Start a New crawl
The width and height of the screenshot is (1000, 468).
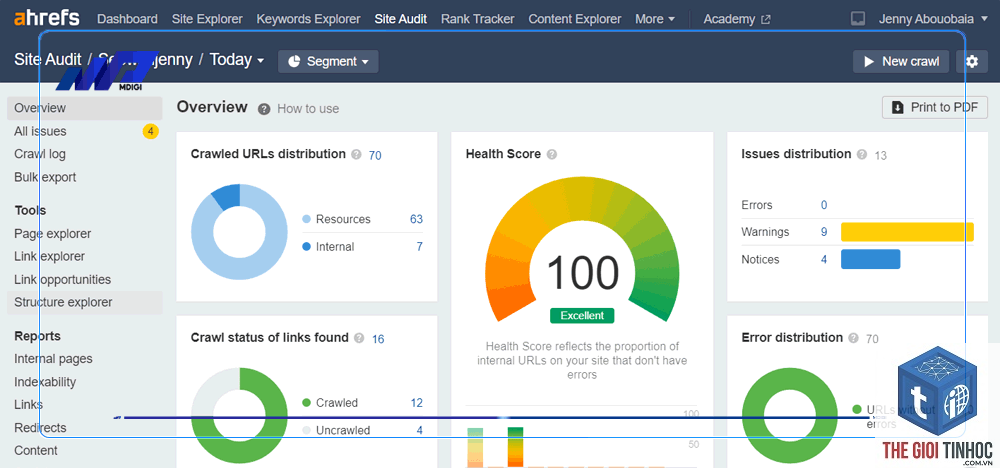pos(901,62)
